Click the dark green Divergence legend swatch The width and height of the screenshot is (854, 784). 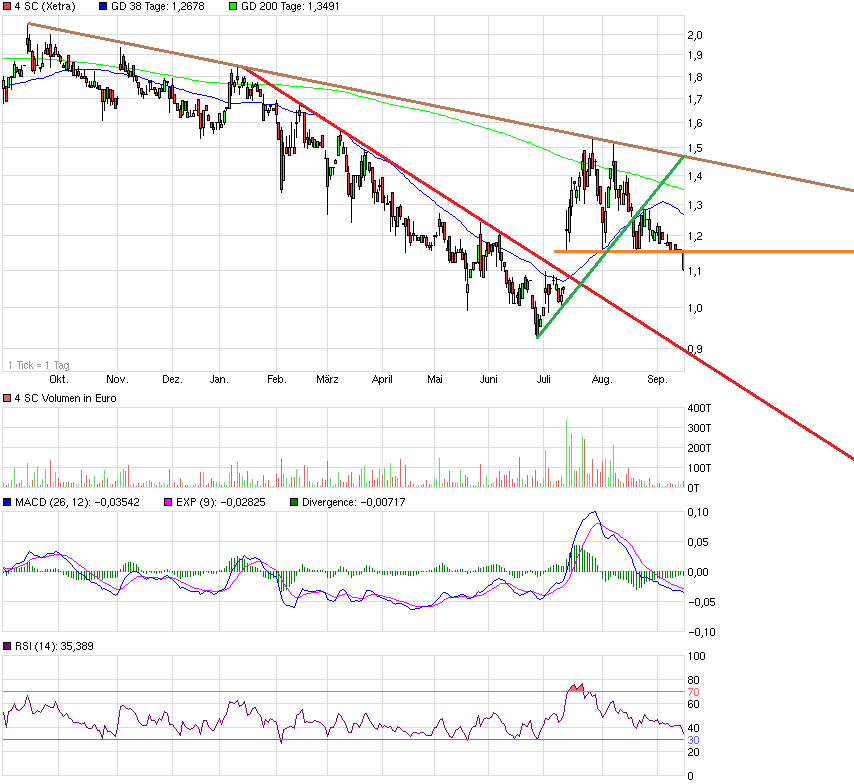click(x=294, y=502)
